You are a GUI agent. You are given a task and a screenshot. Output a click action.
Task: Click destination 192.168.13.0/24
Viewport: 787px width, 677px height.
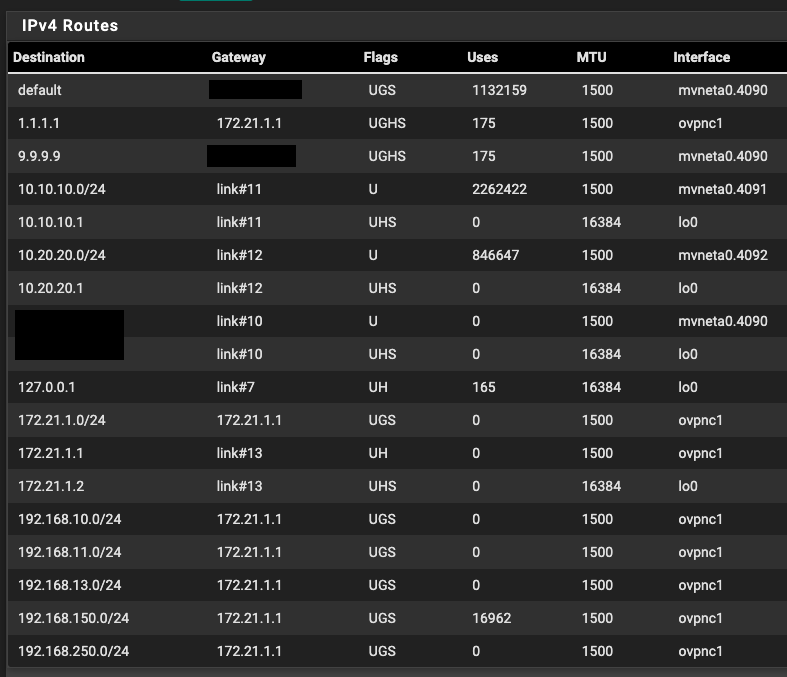70,586
